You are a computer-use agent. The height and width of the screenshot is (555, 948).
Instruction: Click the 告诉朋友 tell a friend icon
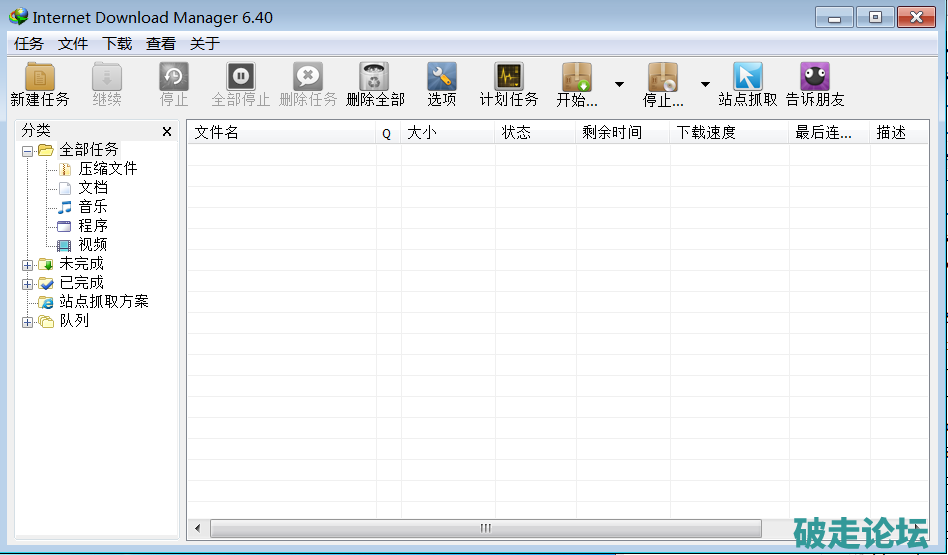click(815, 77)
